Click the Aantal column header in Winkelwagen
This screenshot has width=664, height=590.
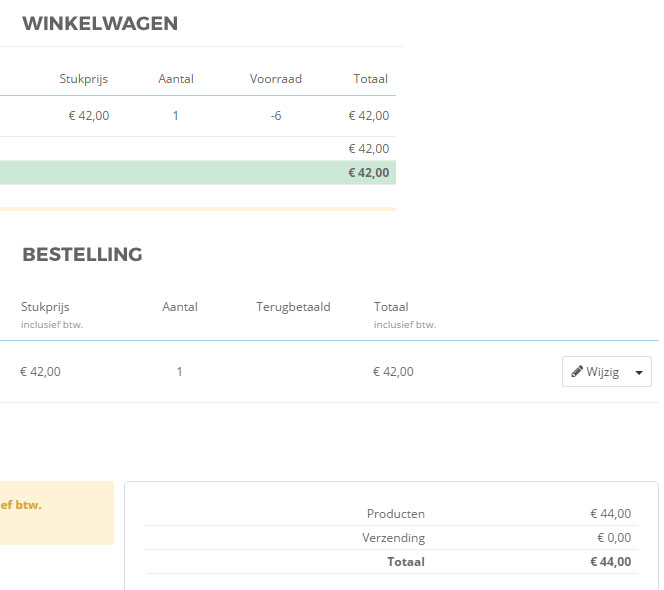(x=176, y=79)
